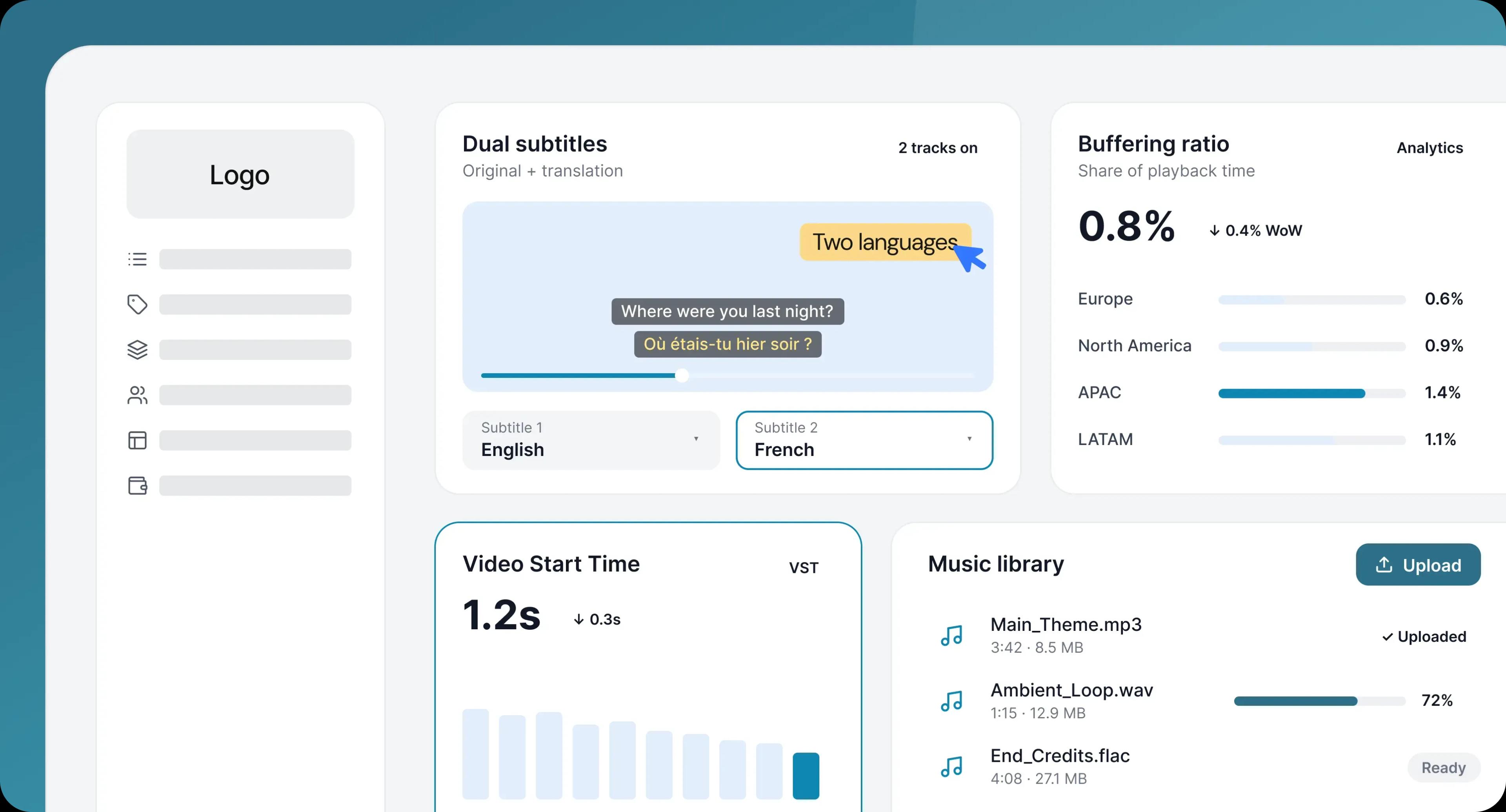
Task: Click the Two languages tooltip label
Action: tap(885, 242)
